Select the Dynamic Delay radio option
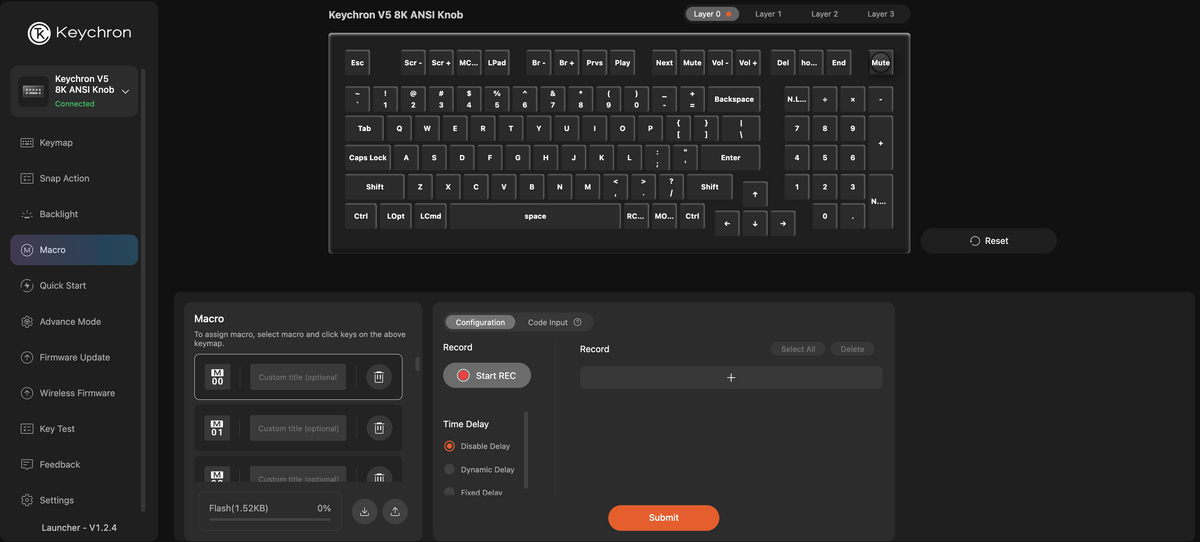 (449, 470)
